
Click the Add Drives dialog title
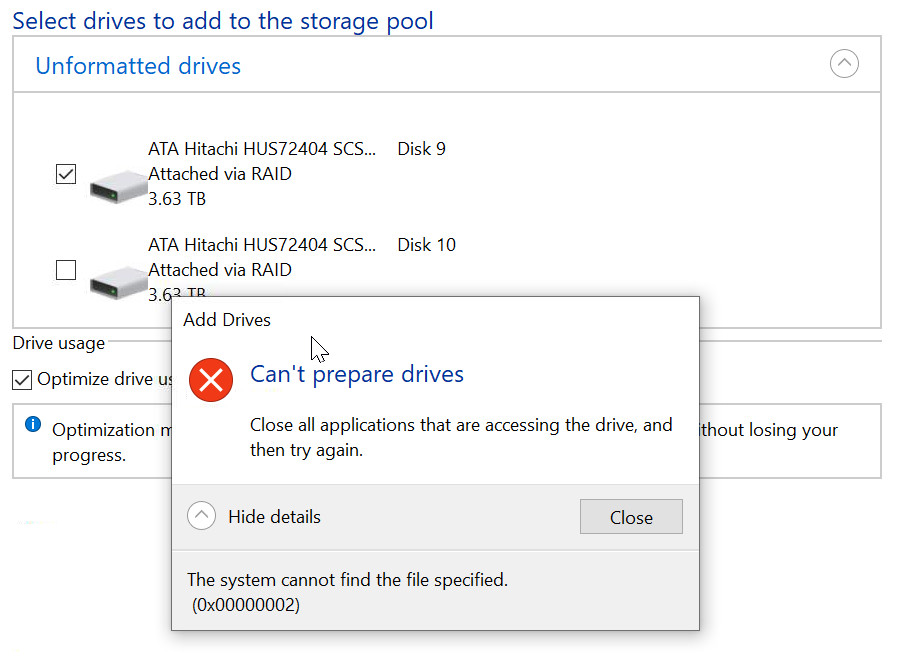coord(227,320)
